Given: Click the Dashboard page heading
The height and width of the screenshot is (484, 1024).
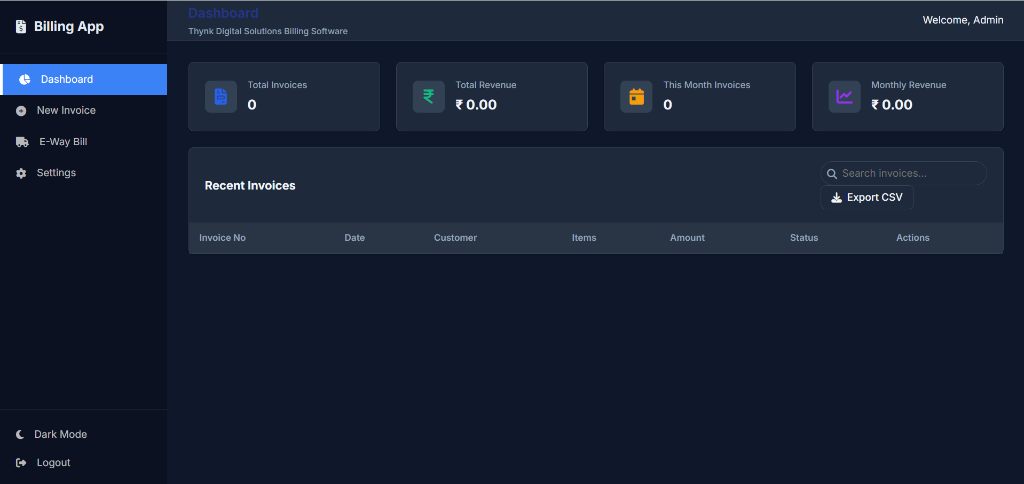Looking at the screenshot, I should [223, 13].
